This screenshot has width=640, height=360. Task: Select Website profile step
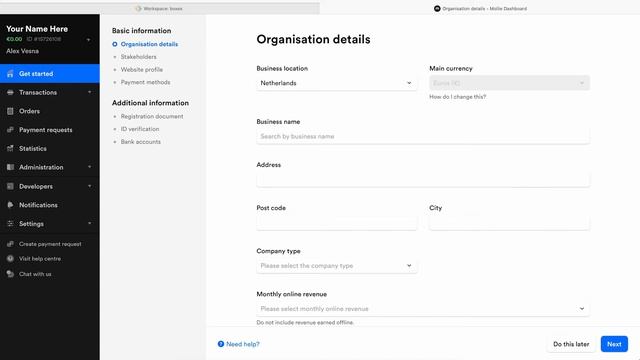142,69
